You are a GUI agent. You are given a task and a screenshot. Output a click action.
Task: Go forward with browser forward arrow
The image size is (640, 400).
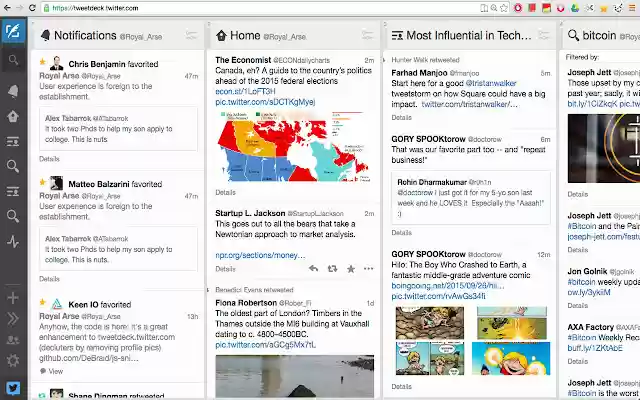pyautogui.click(x=20, y=8)
